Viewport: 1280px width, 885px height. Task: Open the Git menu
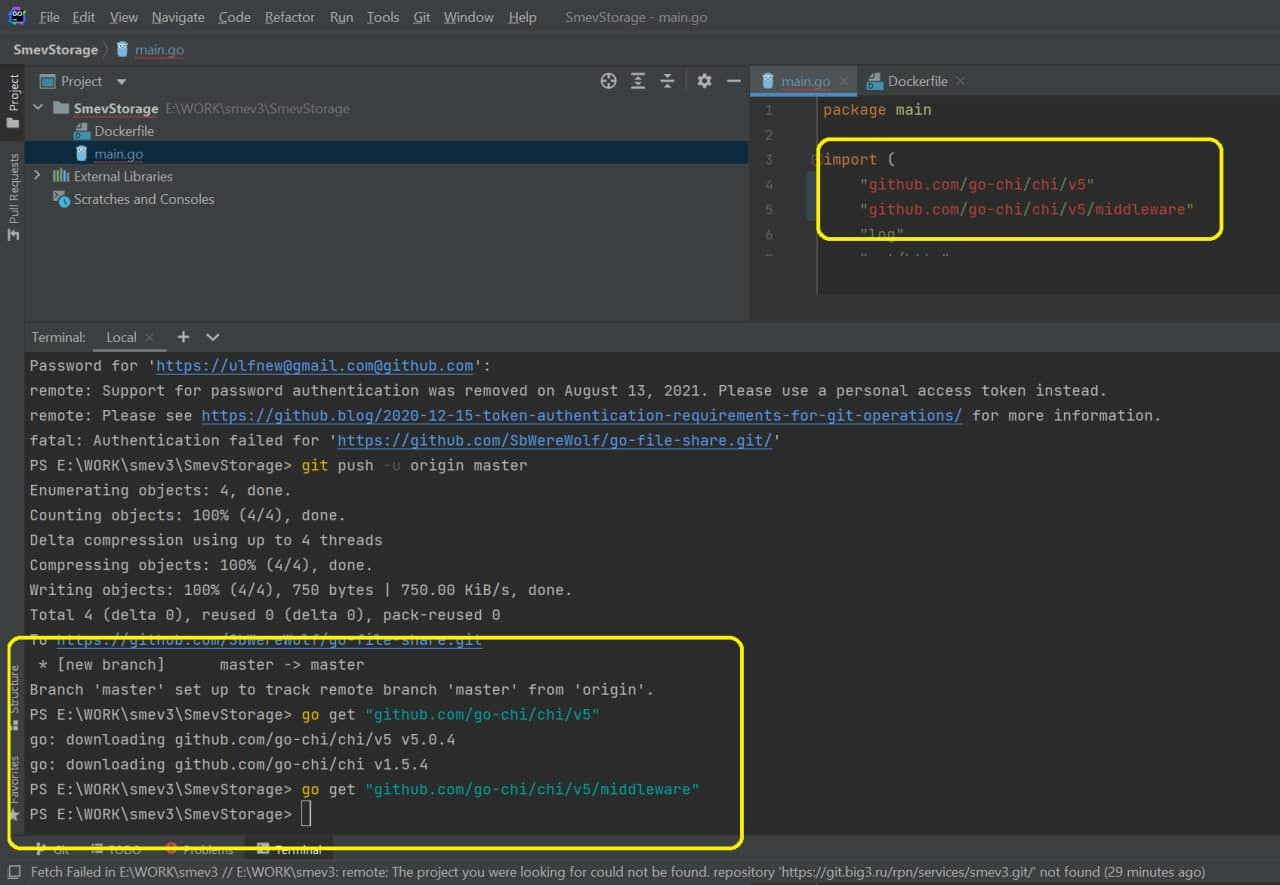pos(422,17)
